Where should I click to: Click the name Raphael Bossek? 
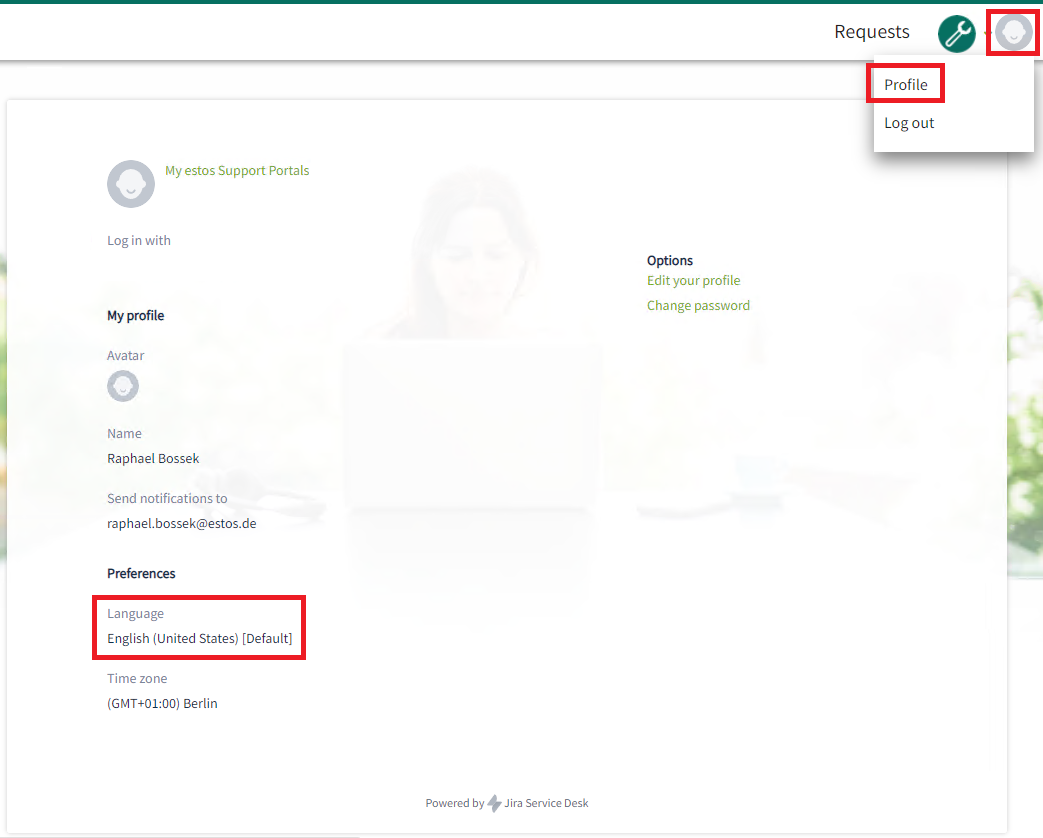tap(153, 459)
